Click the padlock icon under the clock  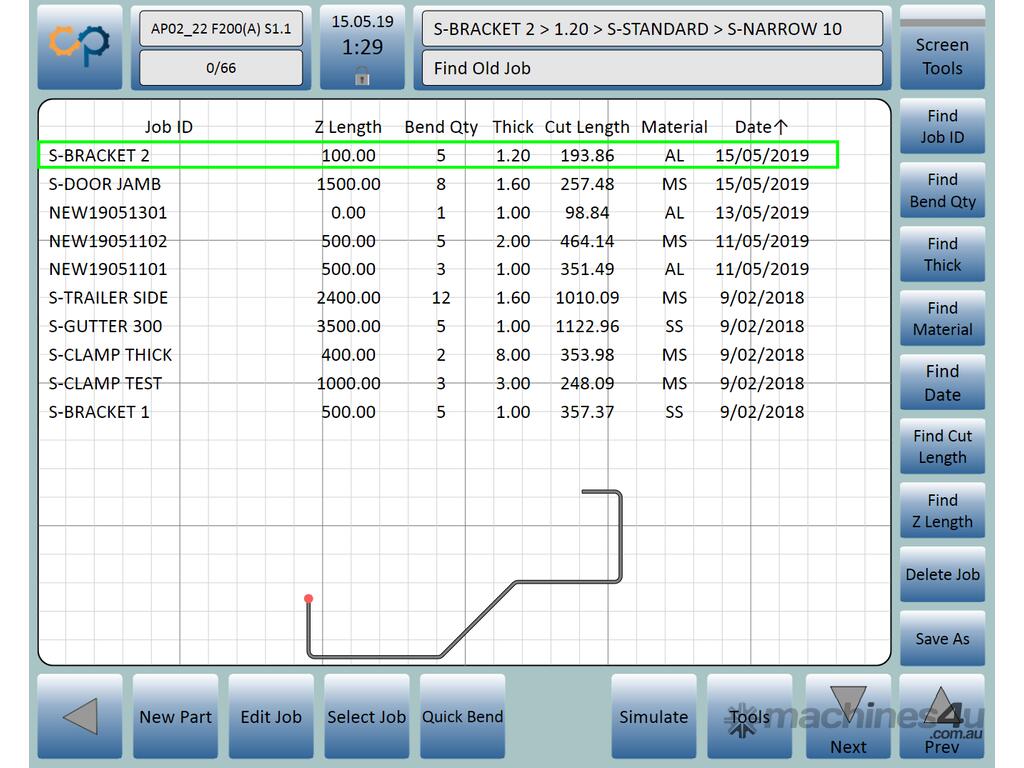[362, 76]
